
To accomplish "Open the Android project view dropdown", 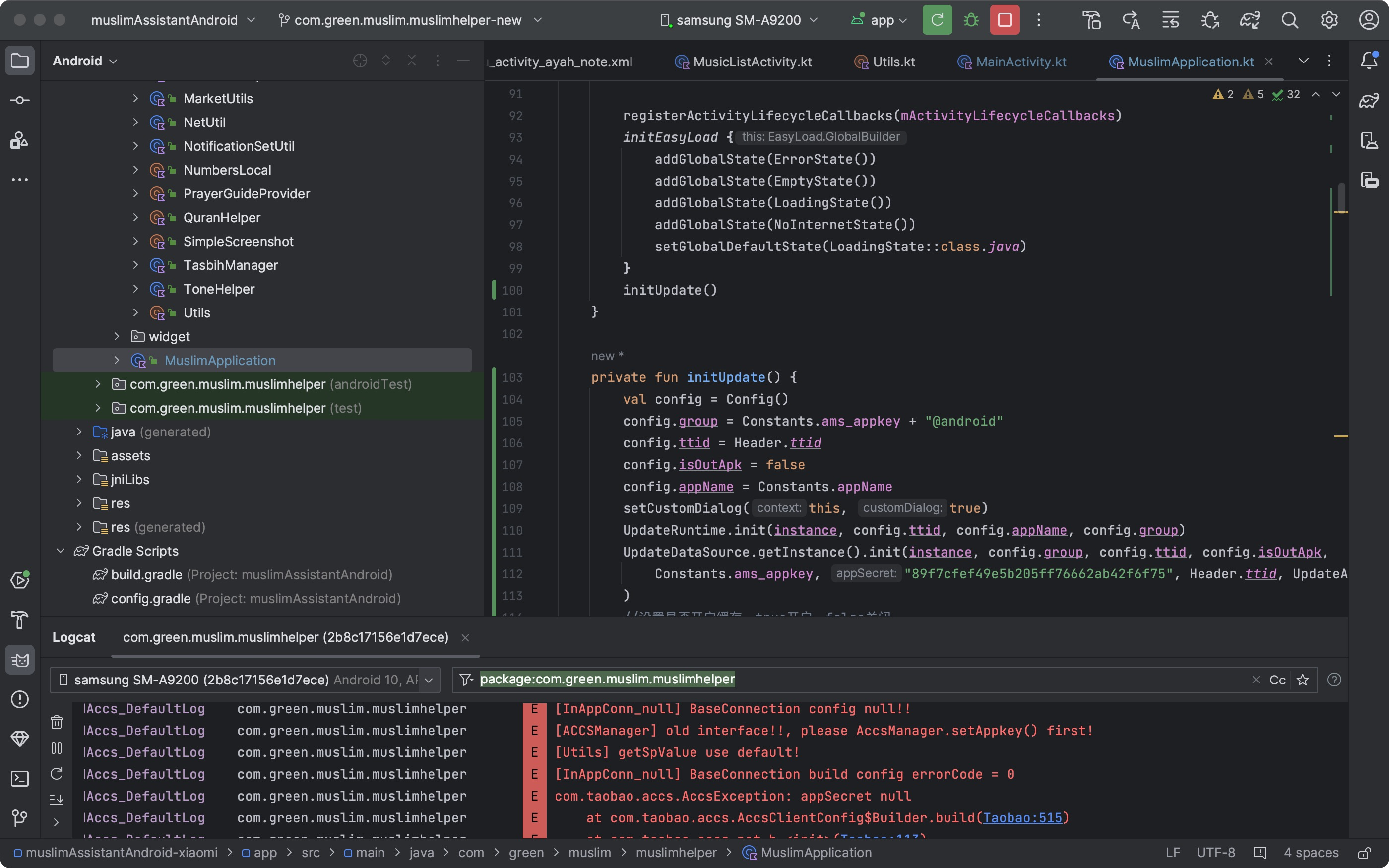I will pos(85,61).
